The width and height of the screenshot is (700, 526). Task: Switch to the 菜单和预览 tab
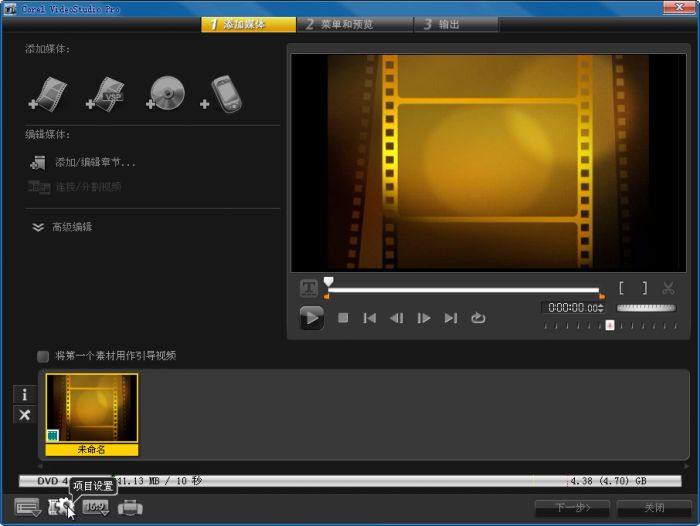[x=340, y=24]
